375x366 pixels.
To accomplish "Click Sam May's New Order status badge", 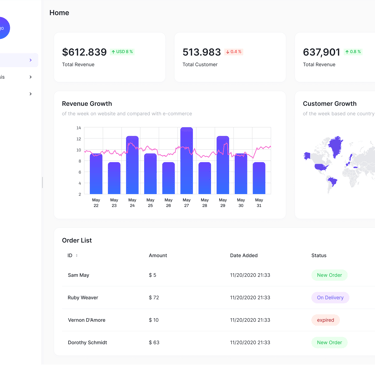I will click(329, 275).
